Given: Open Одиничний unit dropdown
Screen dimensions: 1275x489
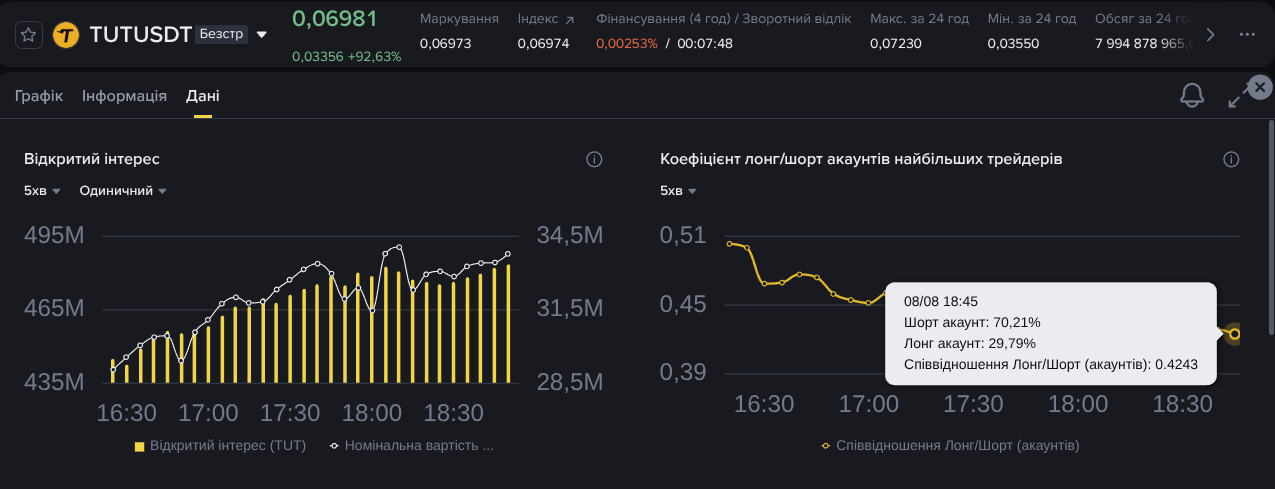Looking at the screenshot, I should pyautogui.click(x=123, y=190).
